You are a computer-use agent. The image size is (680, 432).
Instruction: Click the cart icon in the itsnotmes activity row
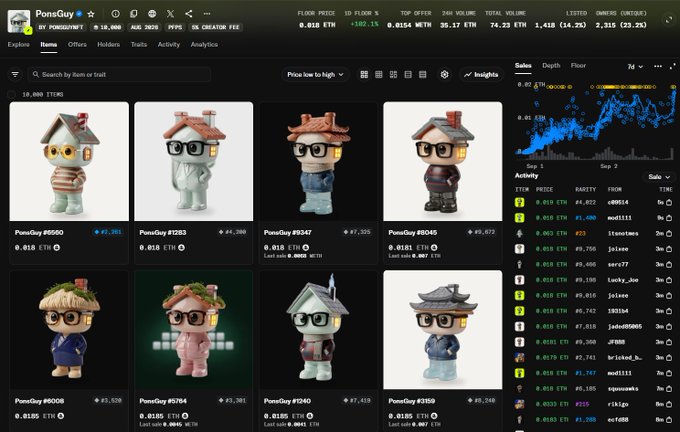pos(669,233)
